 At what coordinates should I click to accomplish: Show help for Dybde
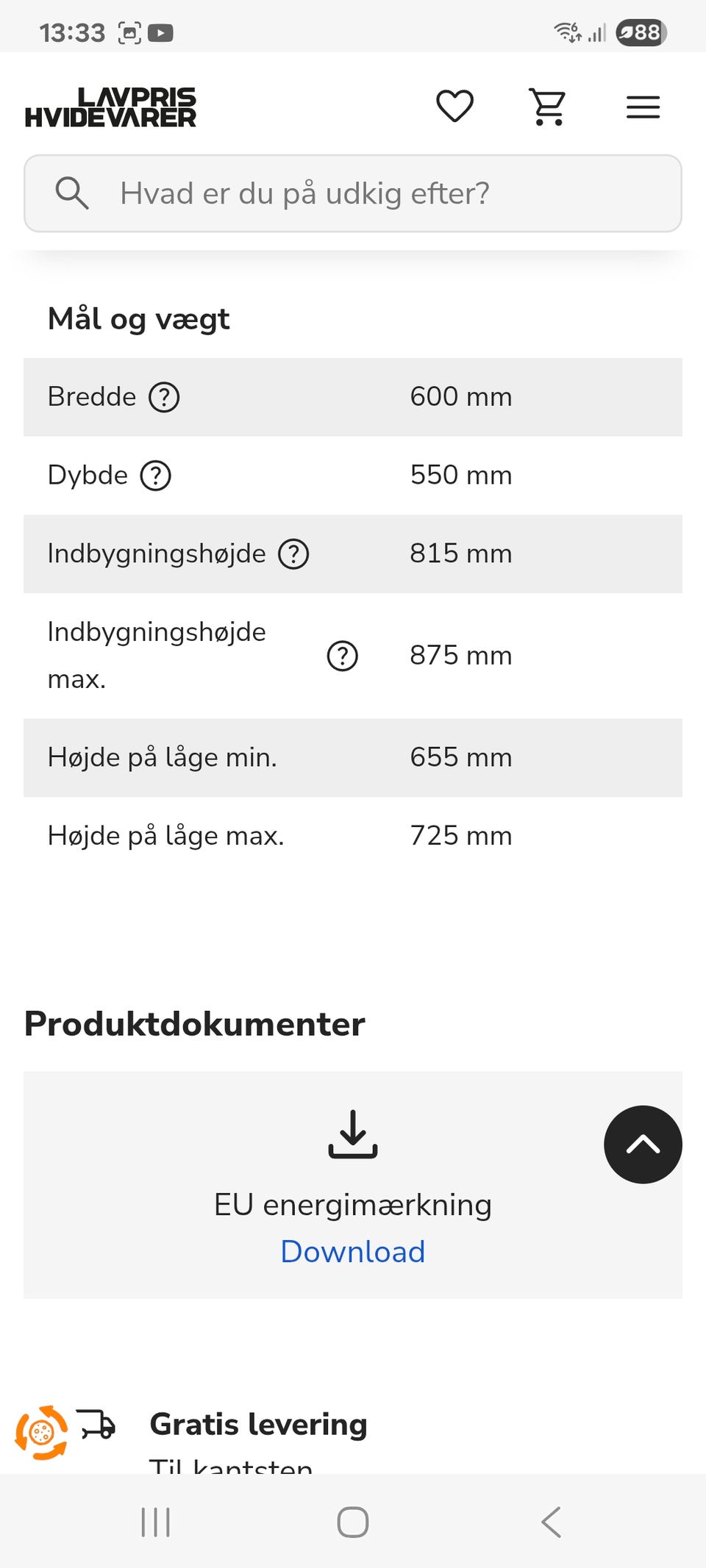pos(156,476)
